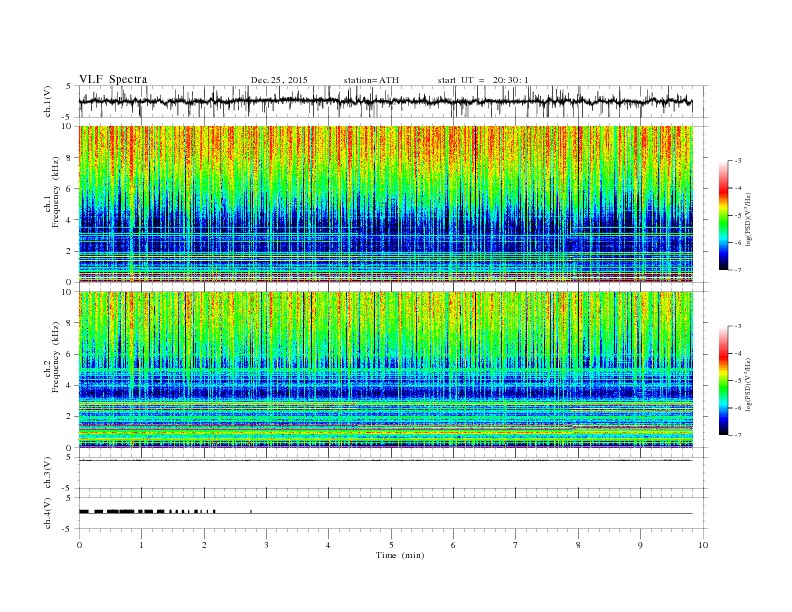Click the "-7" tick on ch.1 colorbar
Screen dimensions: 792x612
point(738,271)
